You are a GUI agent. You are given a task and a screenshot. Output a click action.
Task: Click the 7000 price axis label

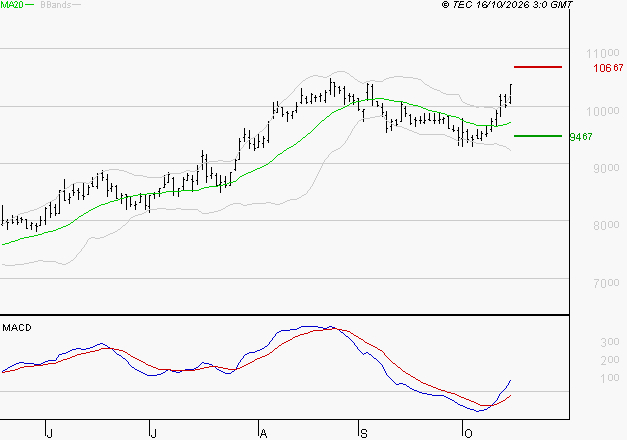(x=606, y=283)
